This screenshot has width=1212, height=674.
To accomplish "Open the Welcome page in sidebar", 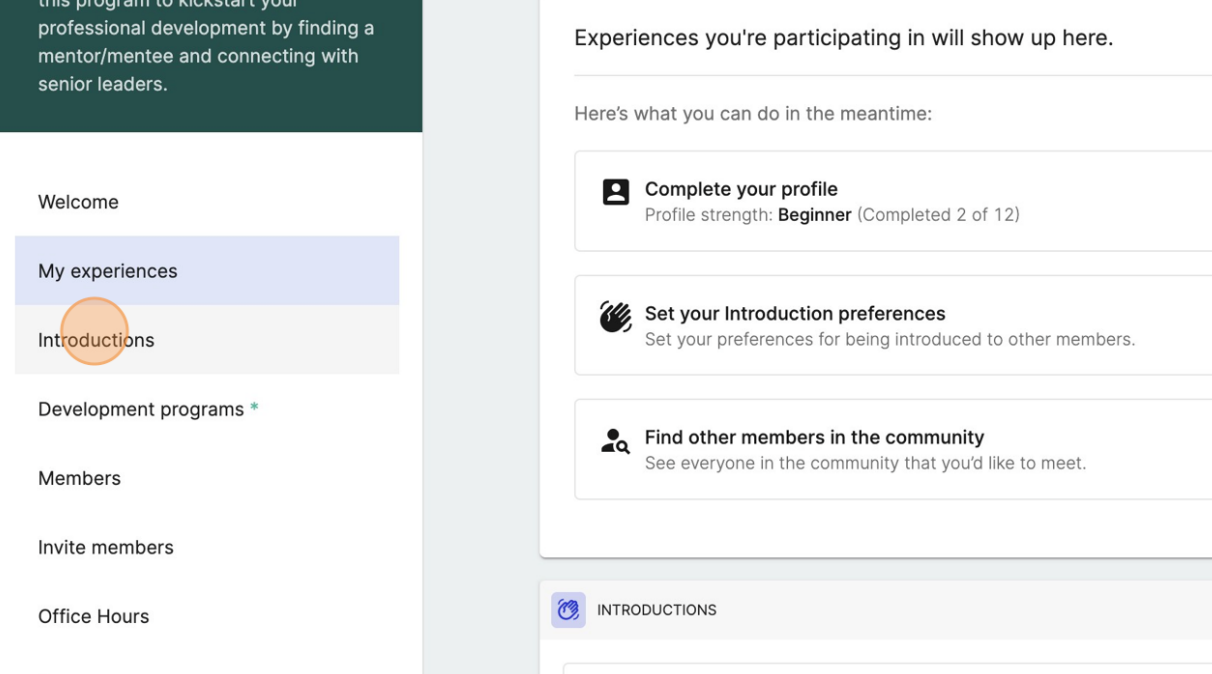I will pos(207,202).
